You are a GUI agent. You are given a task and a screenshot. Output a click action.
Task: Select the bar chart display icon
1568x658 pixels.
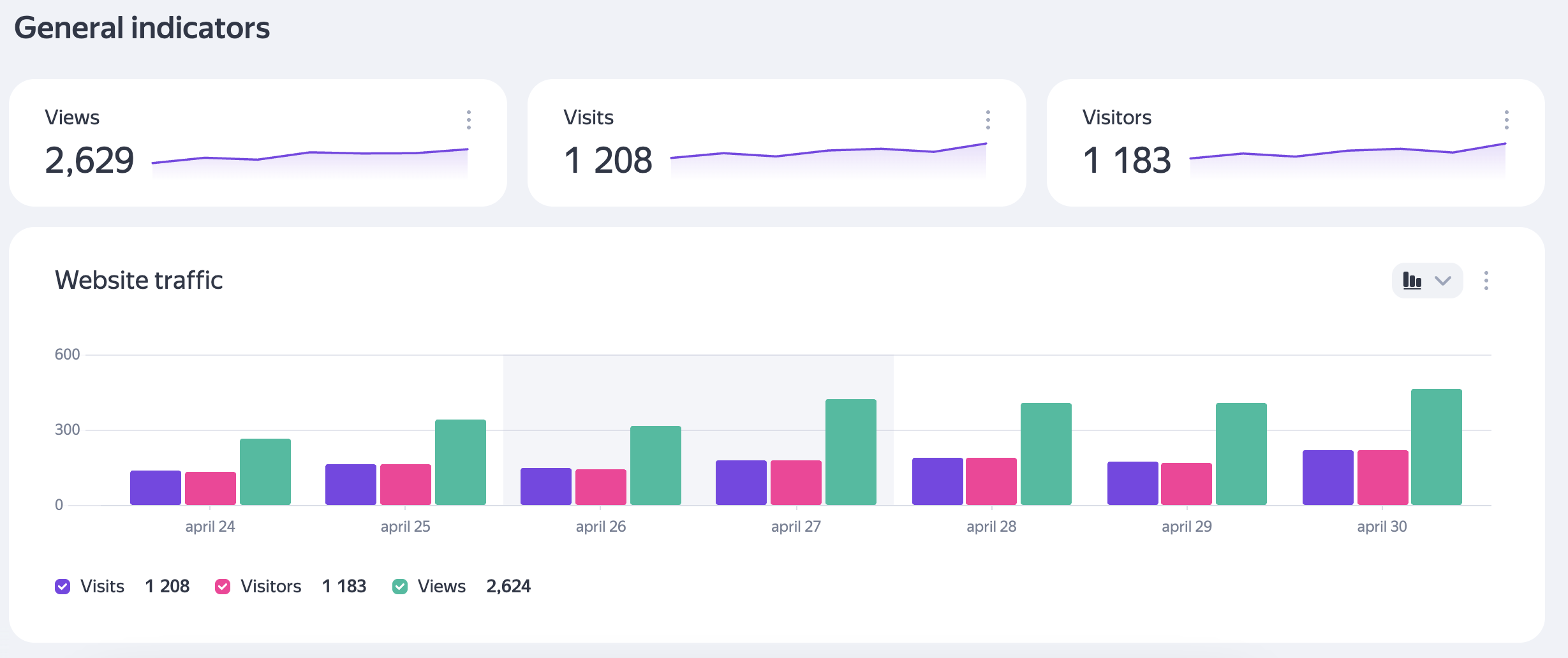(1412, 281)
